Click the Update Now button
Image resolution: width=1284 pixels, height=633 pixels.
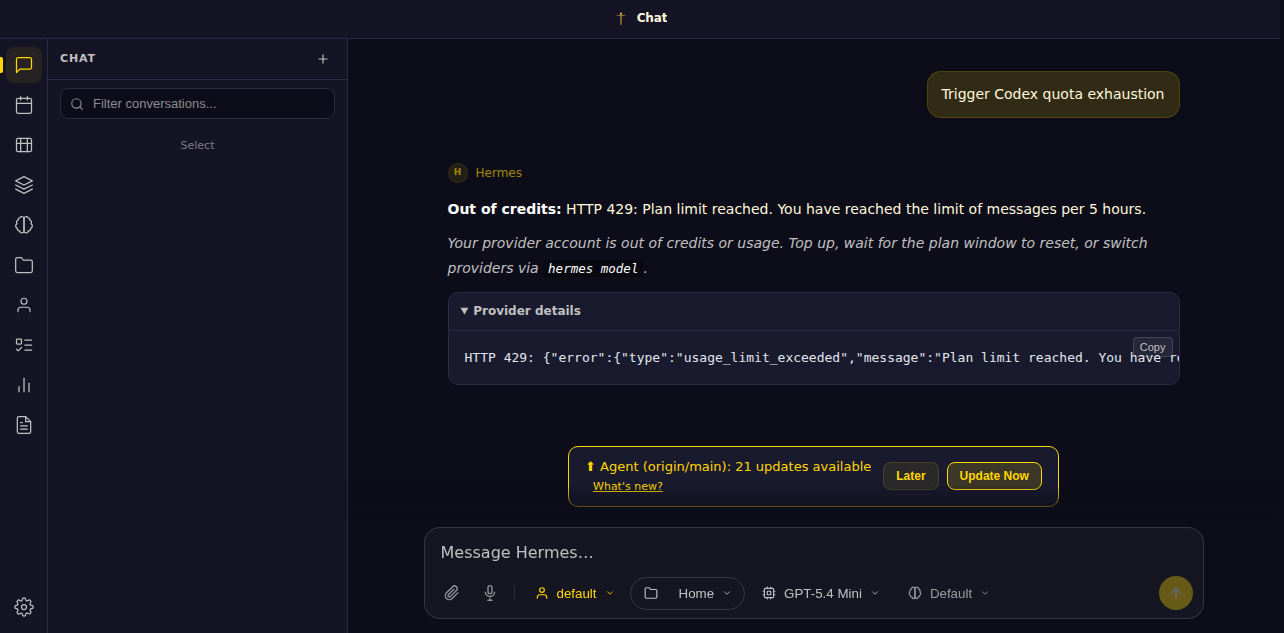coord(994,476)
